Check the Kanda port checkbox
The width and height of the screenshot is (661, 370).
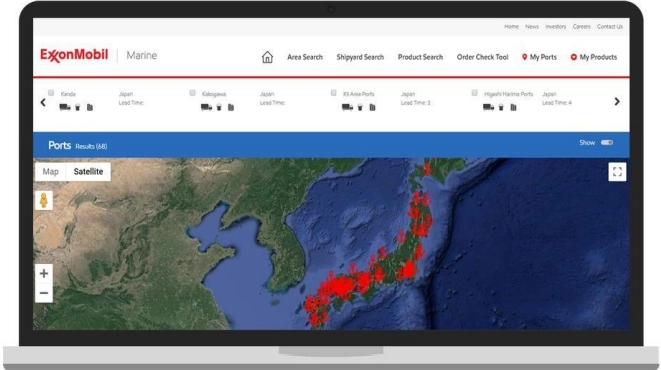51,93
